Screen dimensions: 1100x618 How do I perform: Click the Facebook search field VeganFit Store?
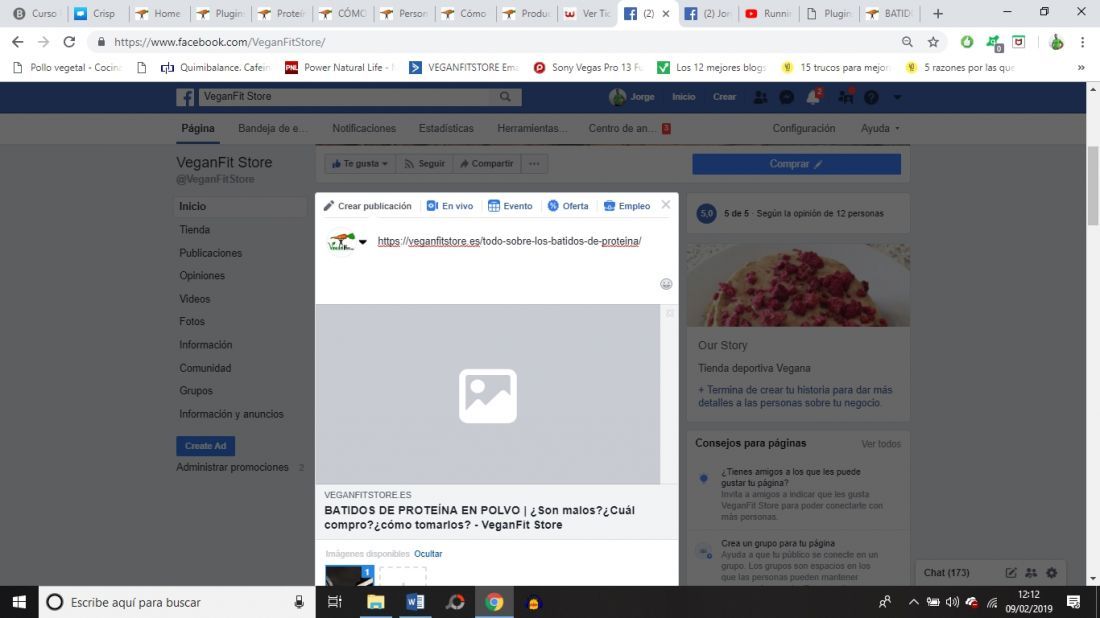(x=344, y=97)
